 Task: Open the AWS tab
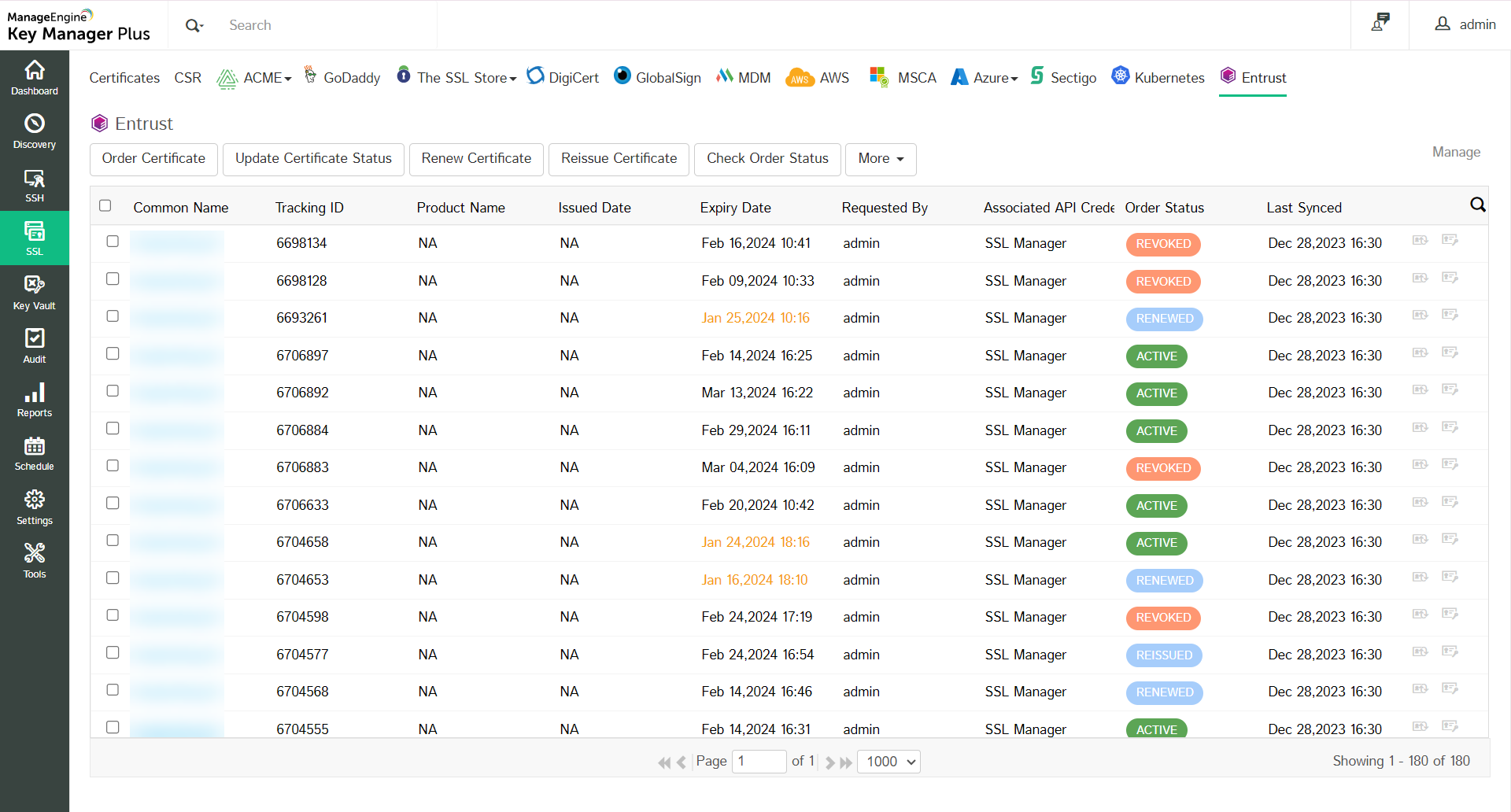pos(818,78)
